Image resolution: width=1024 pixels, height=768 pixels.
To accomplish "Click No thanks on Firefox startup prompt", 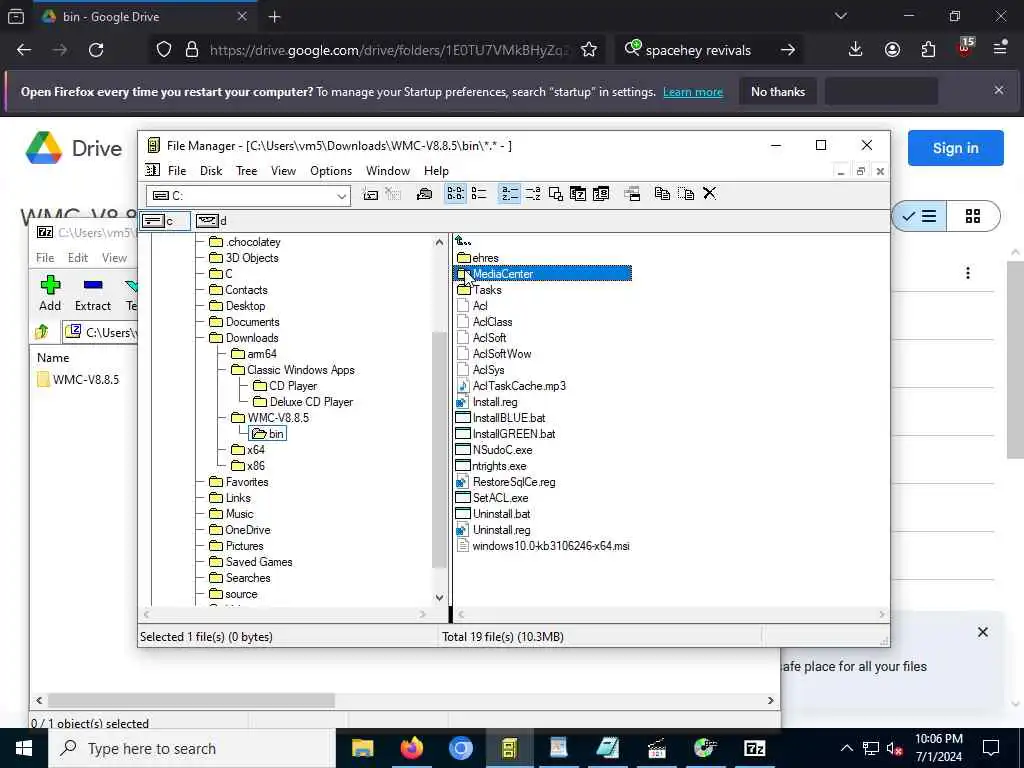I will coord(778,92).
